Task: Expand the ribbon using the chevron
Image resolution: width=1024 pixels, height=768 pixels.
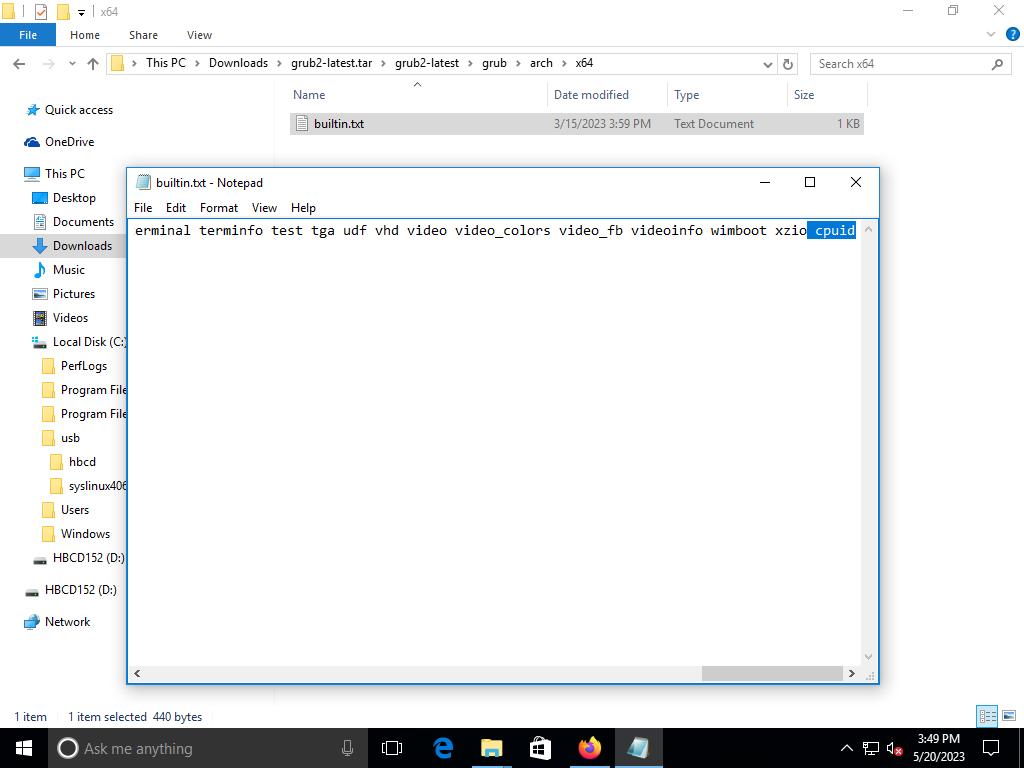Action: 991,35
